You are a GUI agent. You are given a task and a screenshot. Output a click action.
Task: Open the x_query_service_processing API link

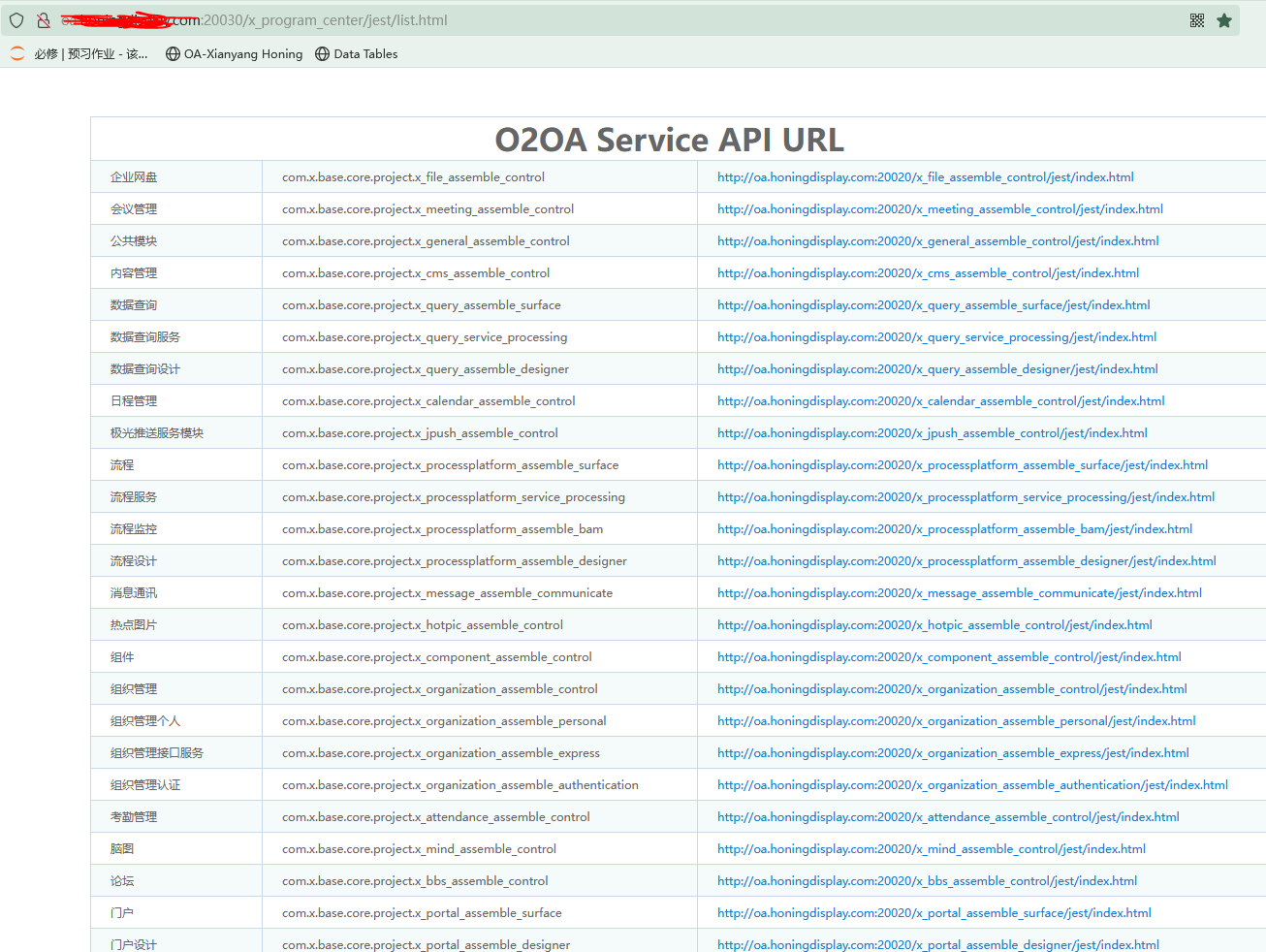[x=936, y=337]
